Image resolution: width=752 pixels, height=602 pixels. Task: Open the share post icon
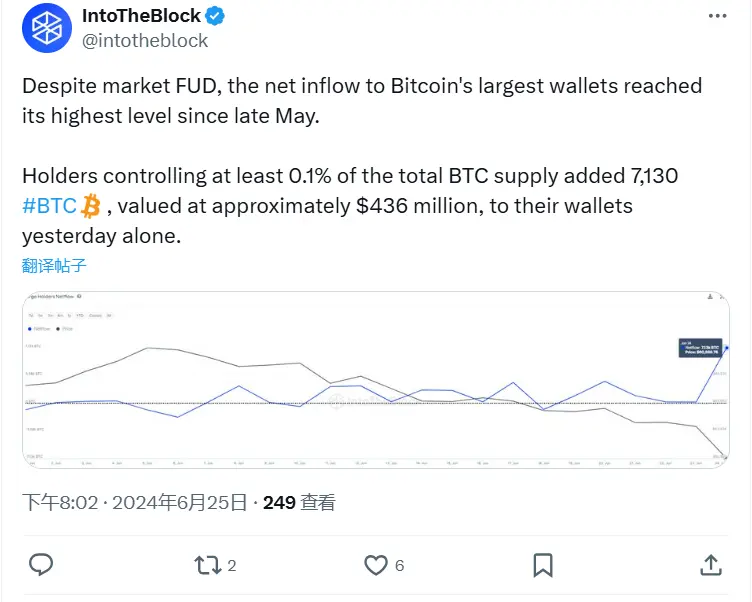pos(711,565)
